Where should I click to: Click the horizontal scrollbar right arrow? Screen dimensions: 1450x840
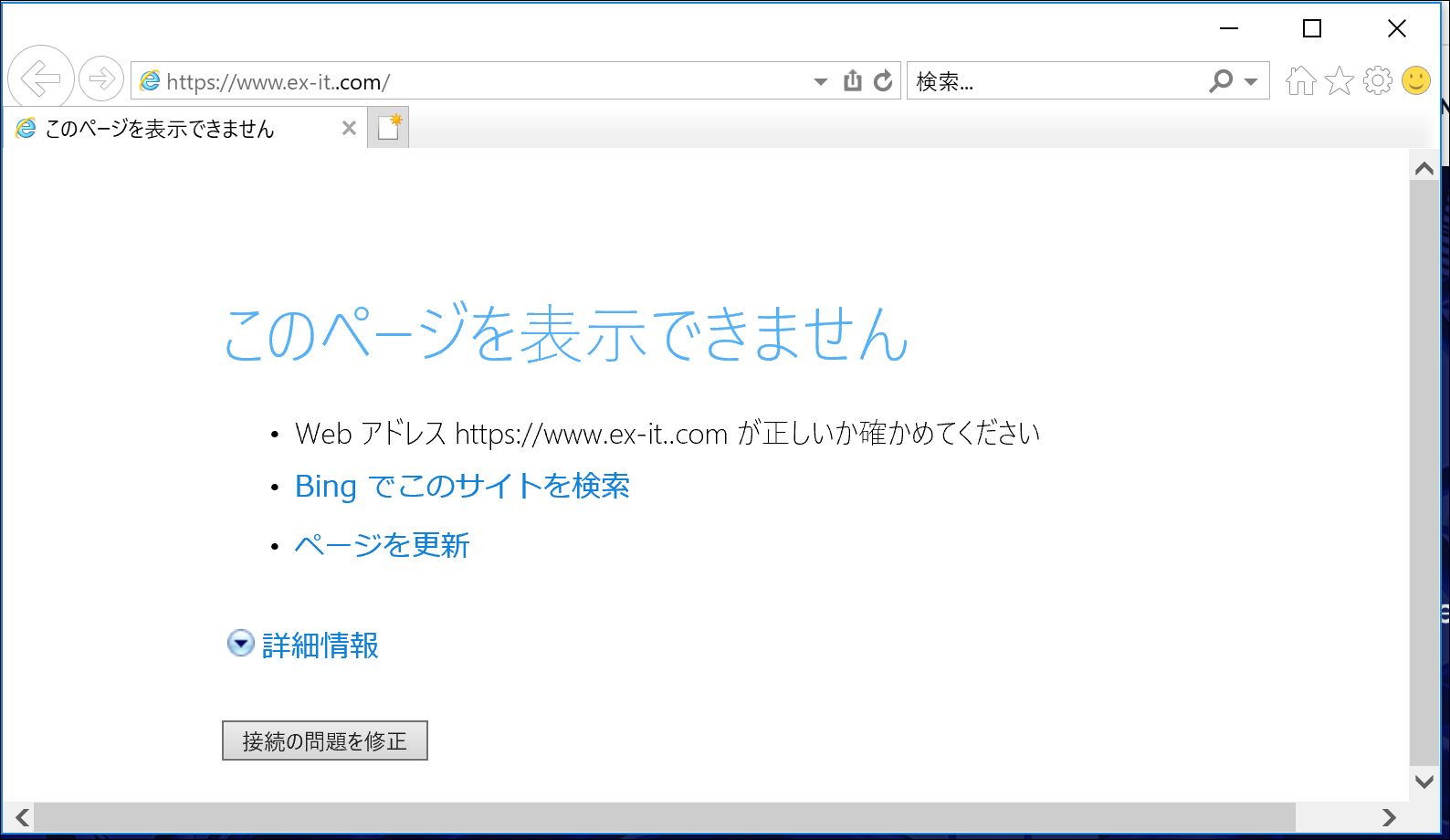pyautogui.click(x=1389, y=817)
